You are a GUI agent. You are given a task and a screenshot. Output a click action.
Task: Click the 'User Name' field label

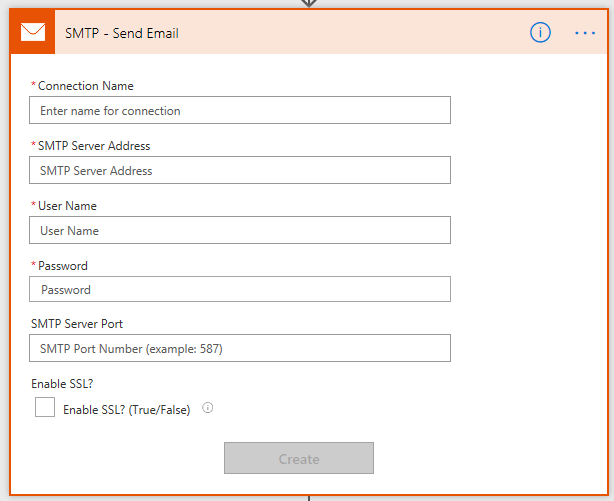[67, 206]
